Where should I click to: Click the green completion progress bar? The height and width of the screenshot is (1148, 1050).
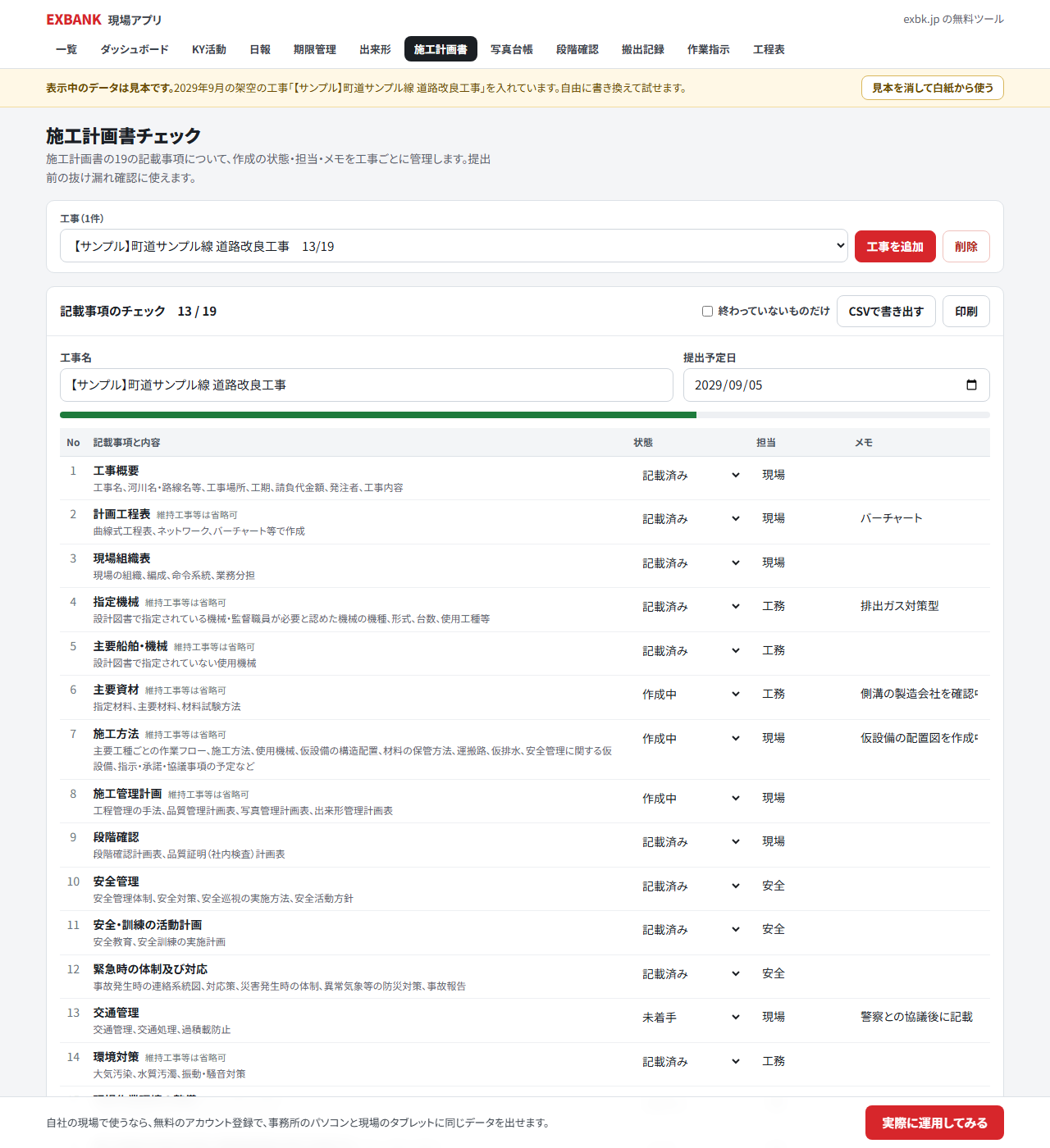pos(378,415)
